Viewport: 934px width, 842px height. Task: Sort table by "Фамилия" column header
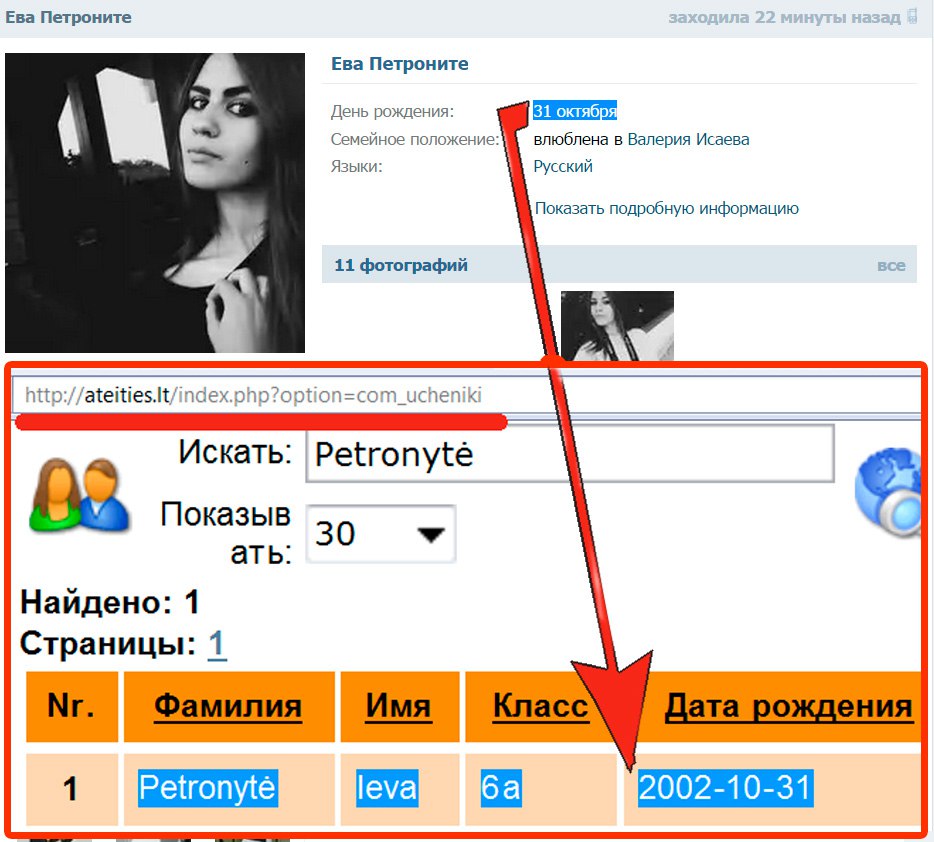(x=228, y=707)
